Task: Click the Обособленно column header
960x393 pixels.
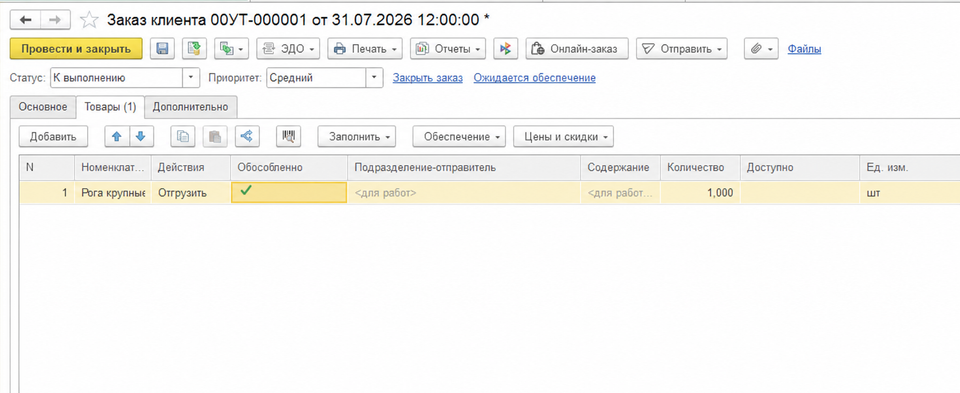Action: click(289, 167)
